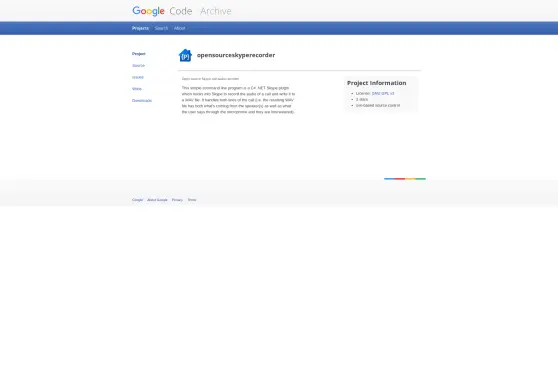Click the blue house project icon
Viewport: 558px width, 382px height.
[185, 55]
